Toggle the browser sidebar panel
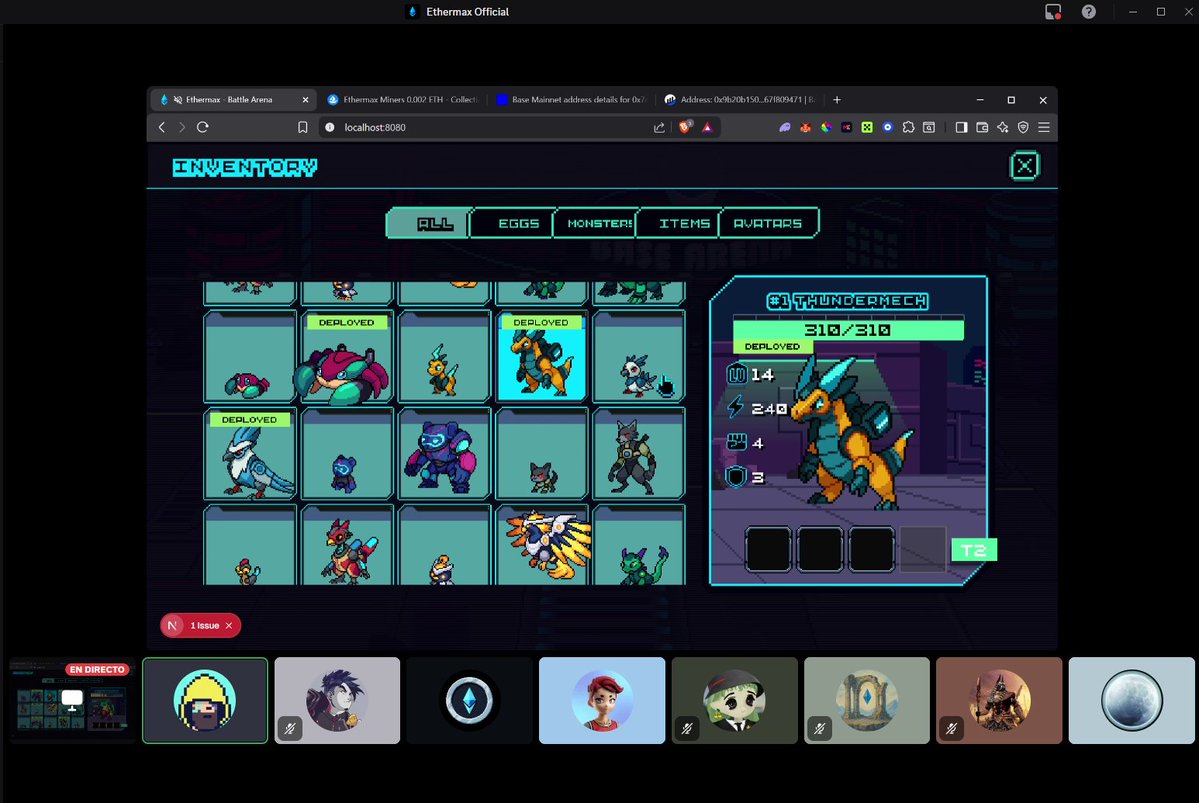 coord(961,127)
